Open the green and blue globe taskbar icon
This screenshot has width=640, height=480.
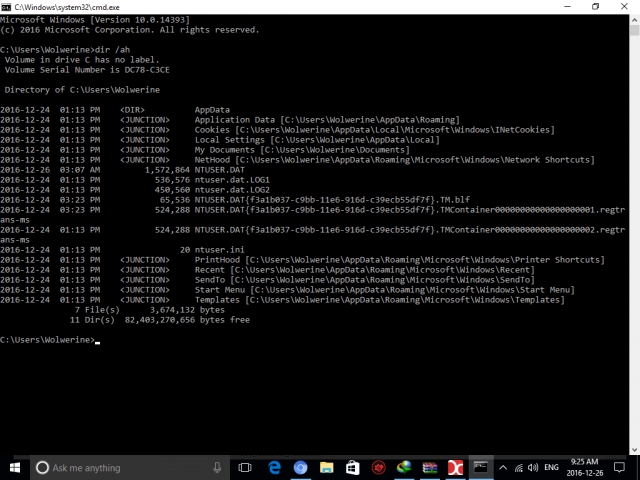(404, 467)
